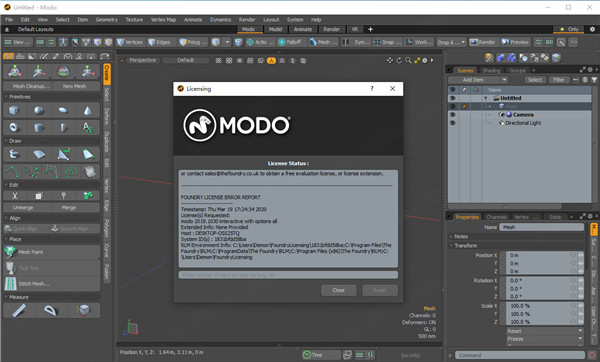Switch to the Model layout tab
Viewport: 600px width, 362px height.
coord(275,29)
